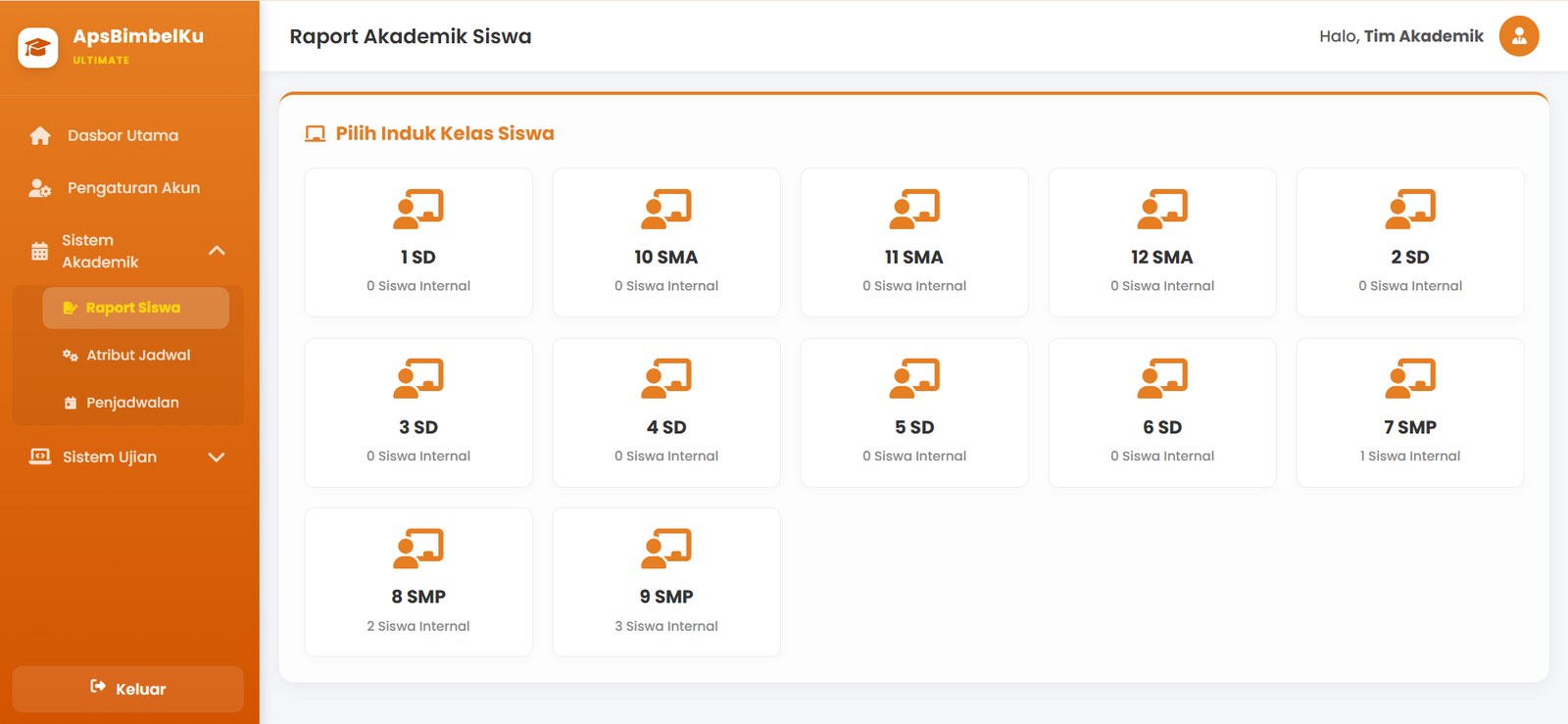Image resolution: width=1568 pixels, height=724 pixels.
Task: Click the Pengaturan Akun user-gear icon
Action: click(40, 188)
